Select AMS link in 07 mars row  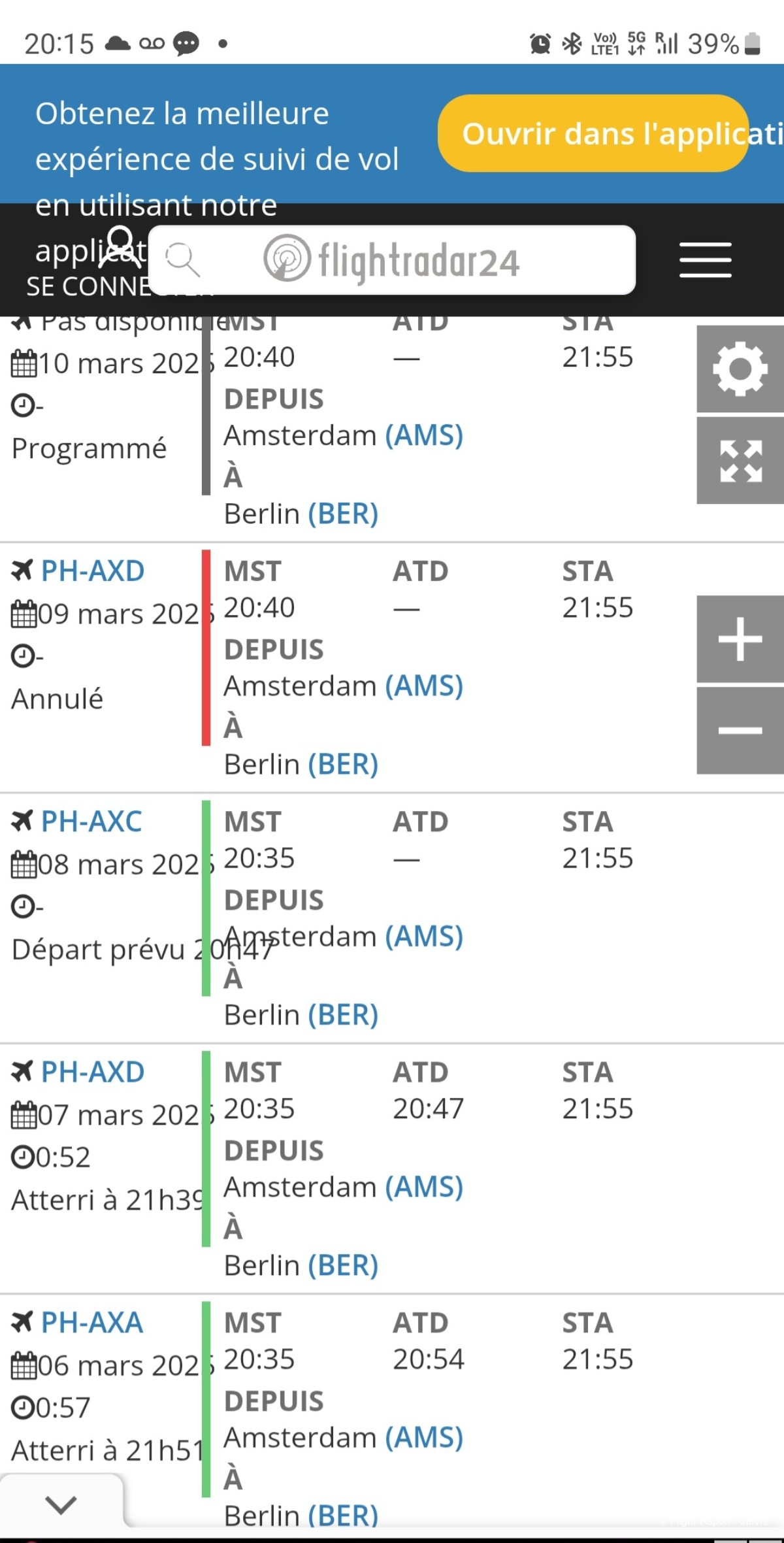[424, 1187]
